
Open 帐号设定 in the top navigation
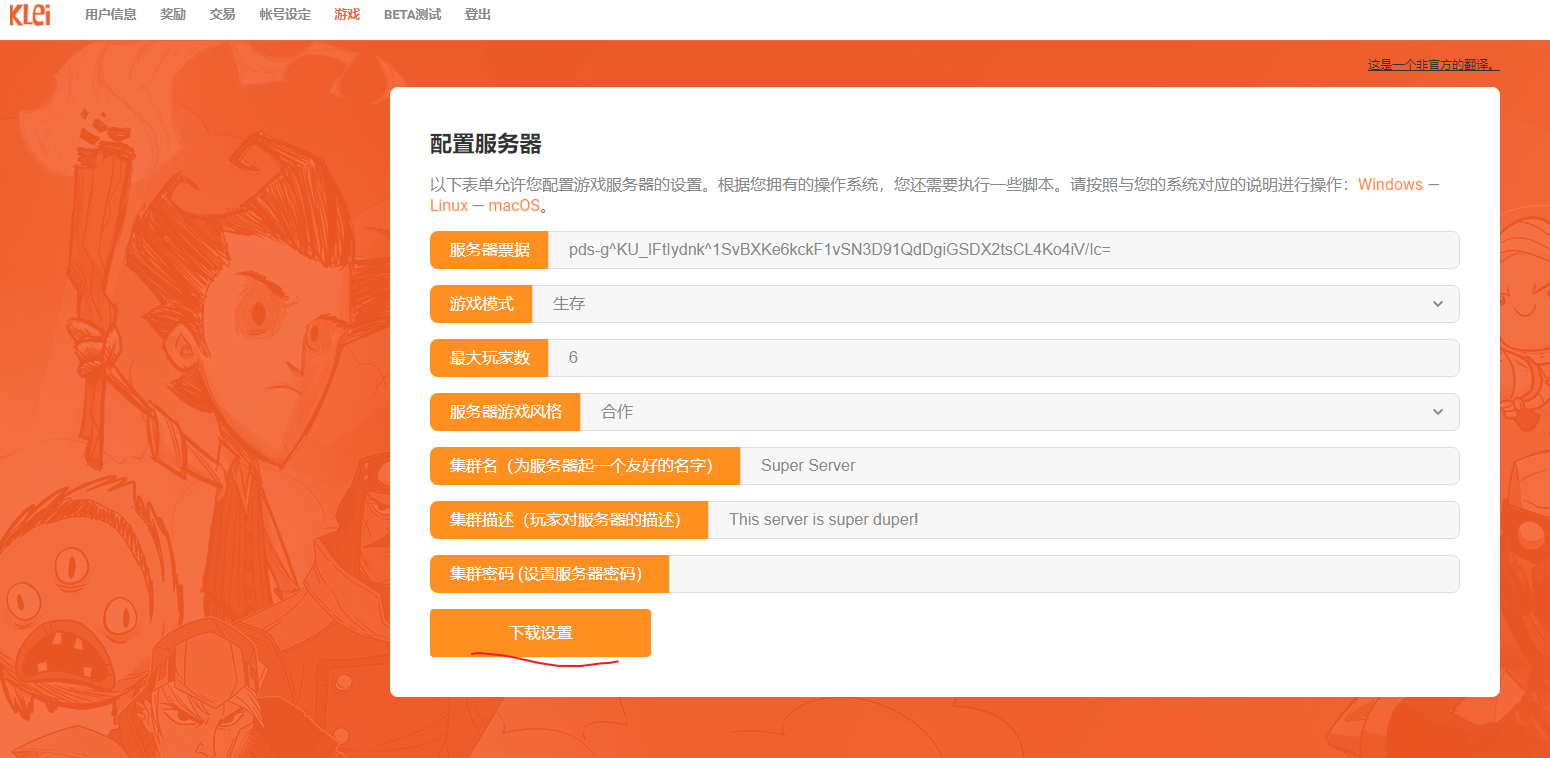pos(285,15)
